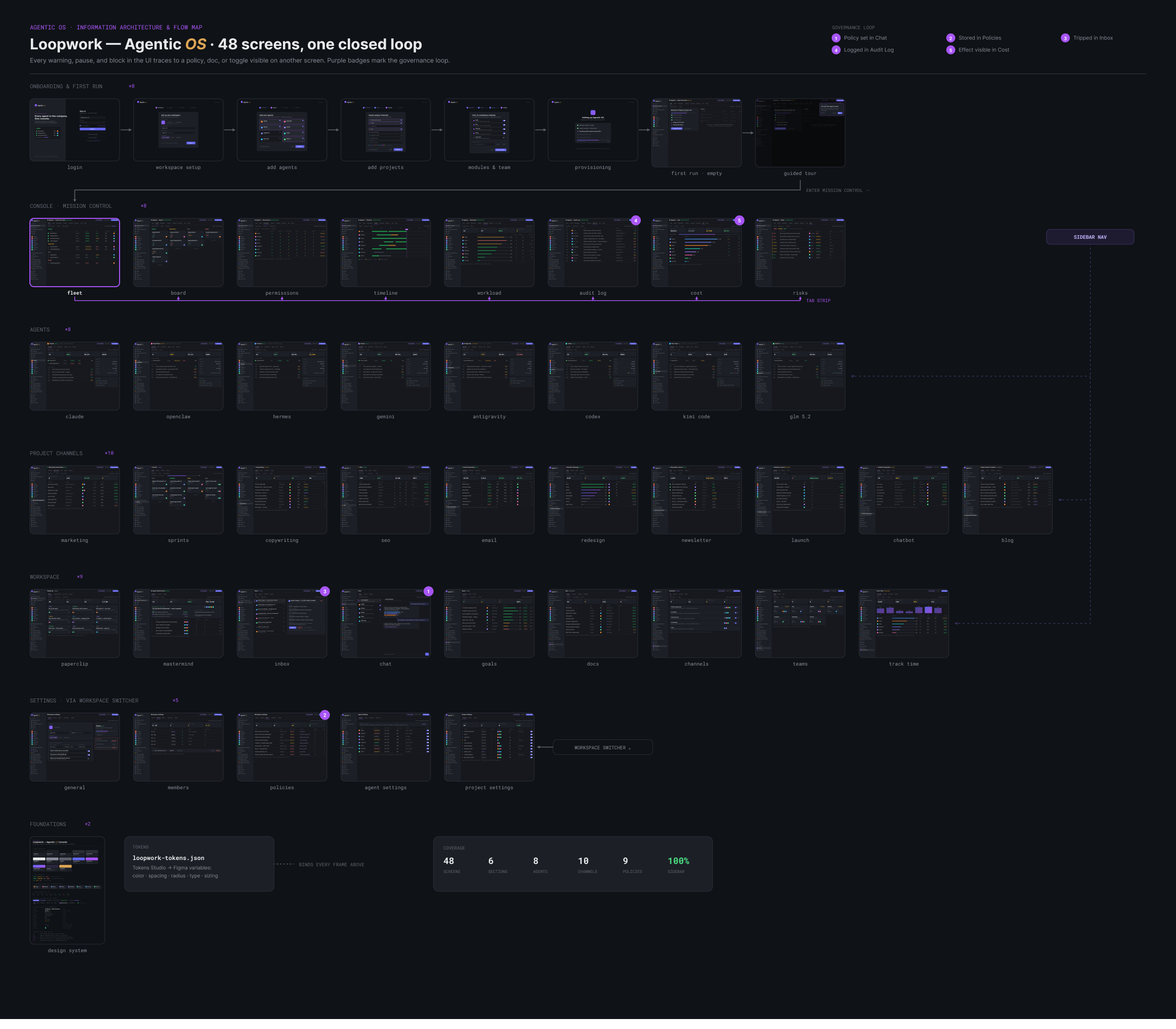The width and height of the screenshot is (1176, 1029).
Task: Click the loopwork-tokens.json file name
Action: pos(168,858)
